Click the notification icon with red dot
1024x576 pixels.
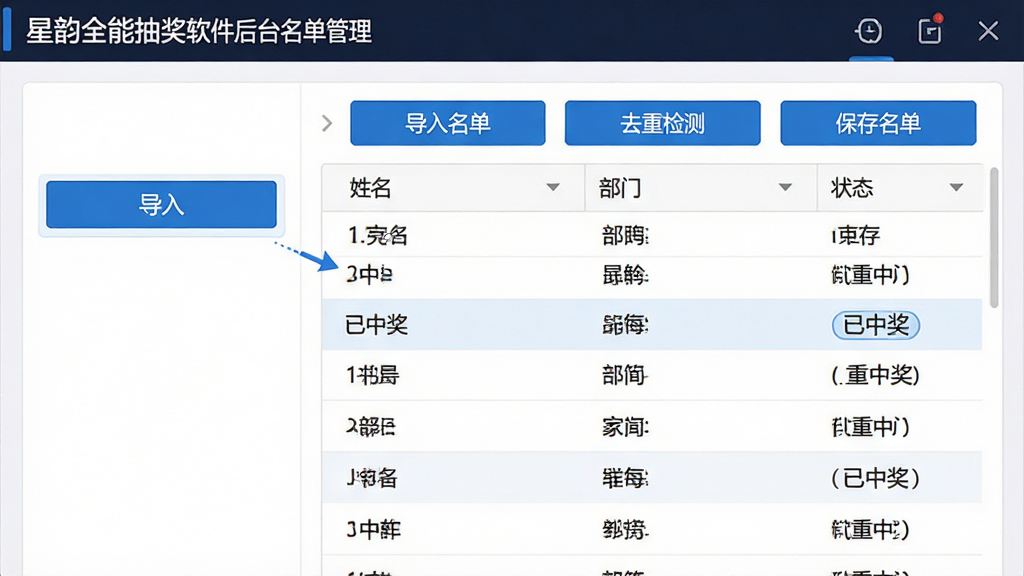(930, 30)
